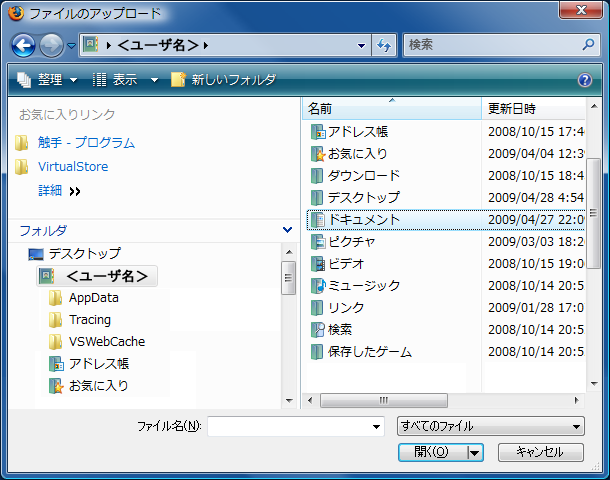Screen dimensions: 610x480
Task: Select お気に入り in the folder tree
Action: (x=98, y=385)
